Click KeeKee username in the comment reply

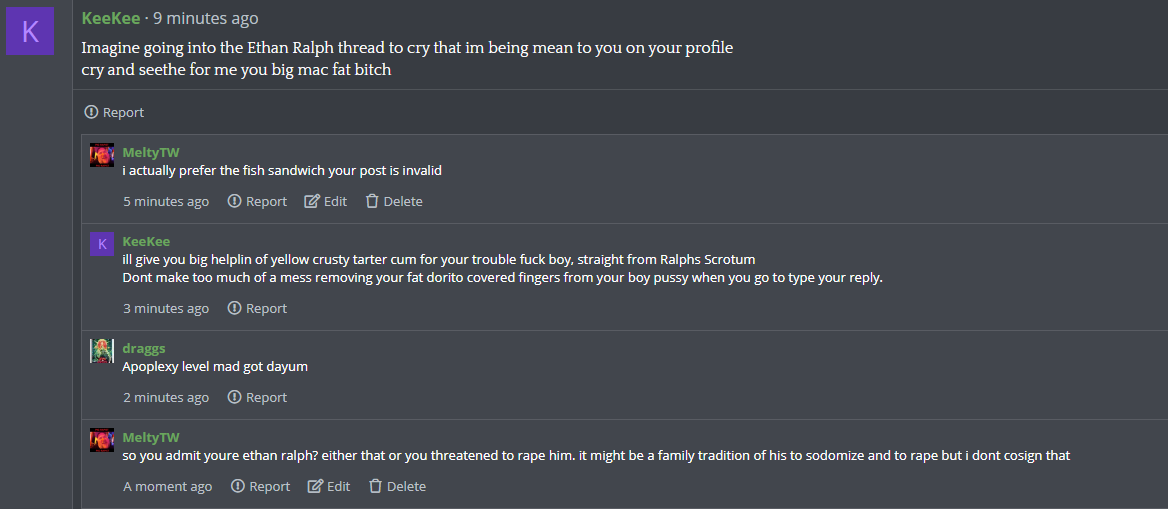click(x=147, y=241)
